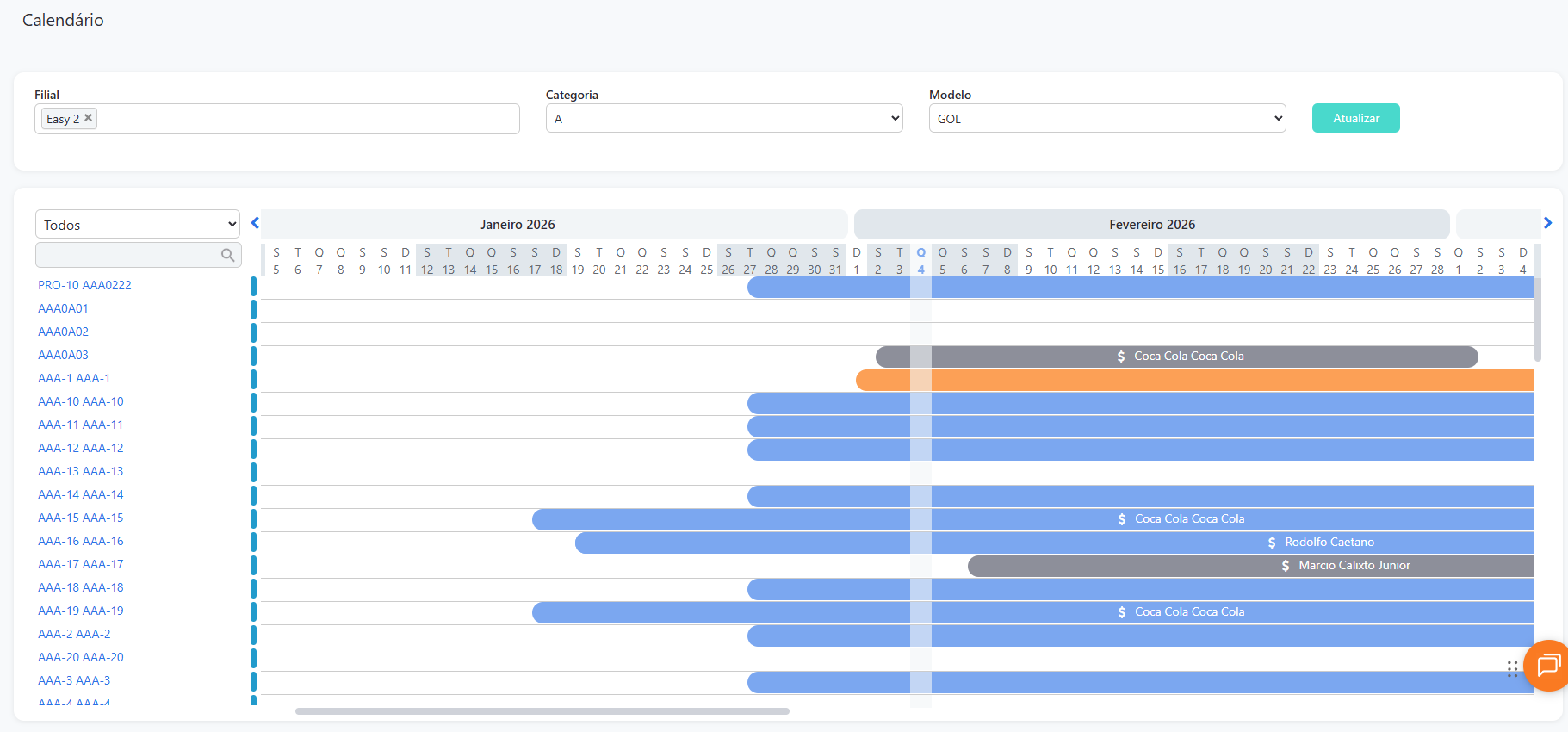The width and height of the screenshot is (1568, 732).
Task: Grab the chat widget drag handle
Action: point(1512,669)
